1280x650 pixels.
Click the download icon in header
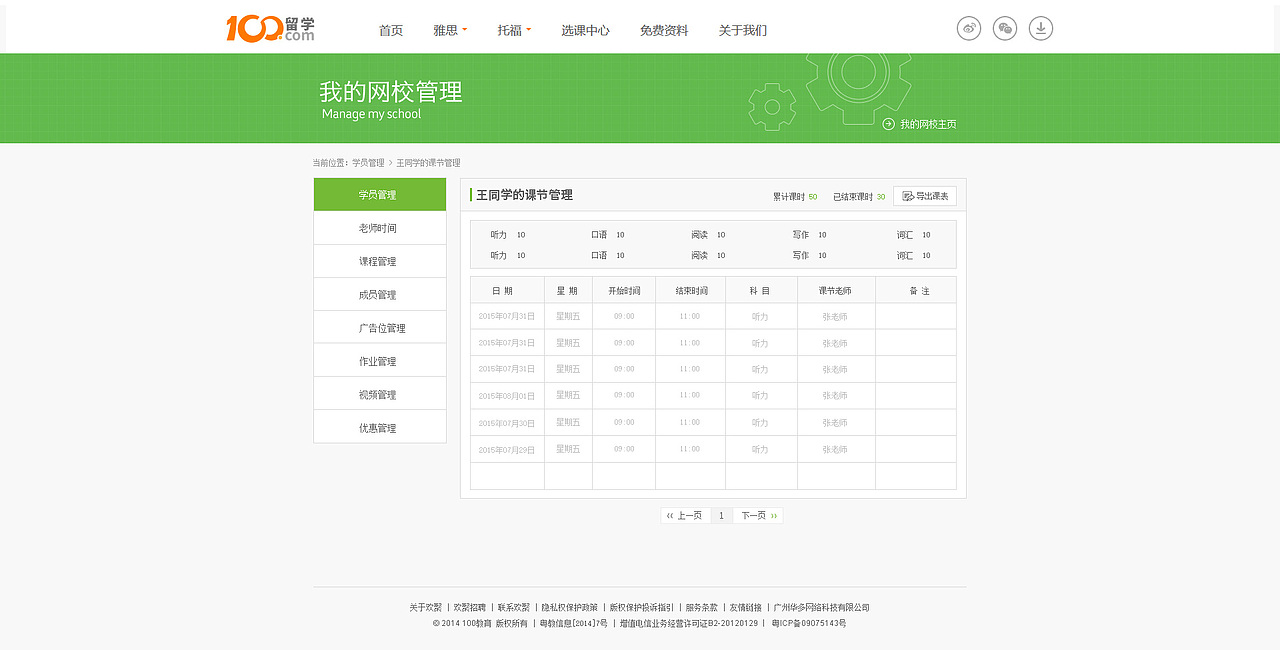pyautogui.click(x=1041, y=29)
